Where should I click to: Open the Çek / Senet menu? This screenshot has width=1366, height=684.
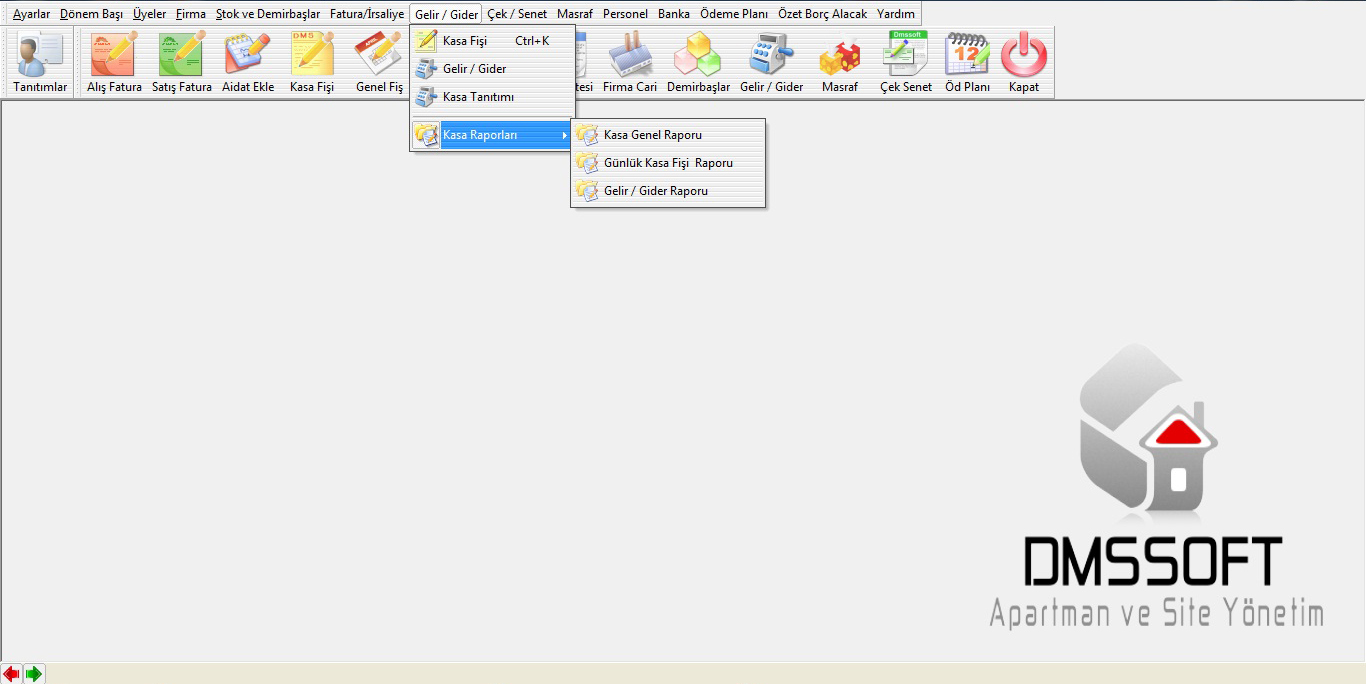pyautogui.click(x=517, y=14)
